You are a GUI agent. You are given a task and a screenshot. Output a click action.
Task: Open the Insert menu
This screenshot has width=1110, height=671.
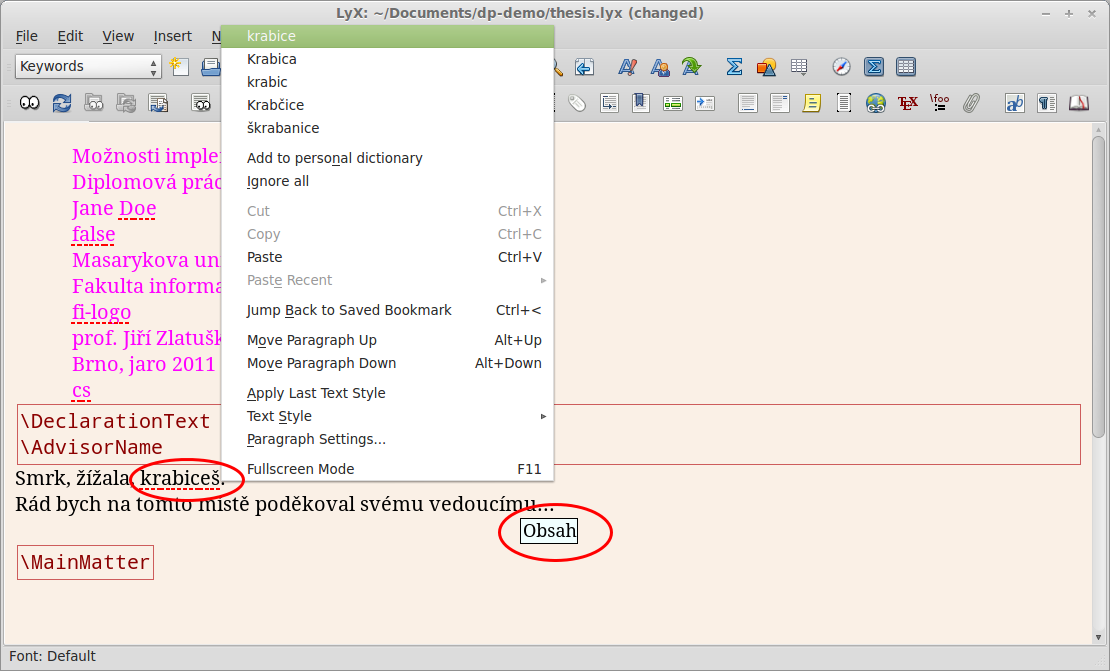(172, 36)
